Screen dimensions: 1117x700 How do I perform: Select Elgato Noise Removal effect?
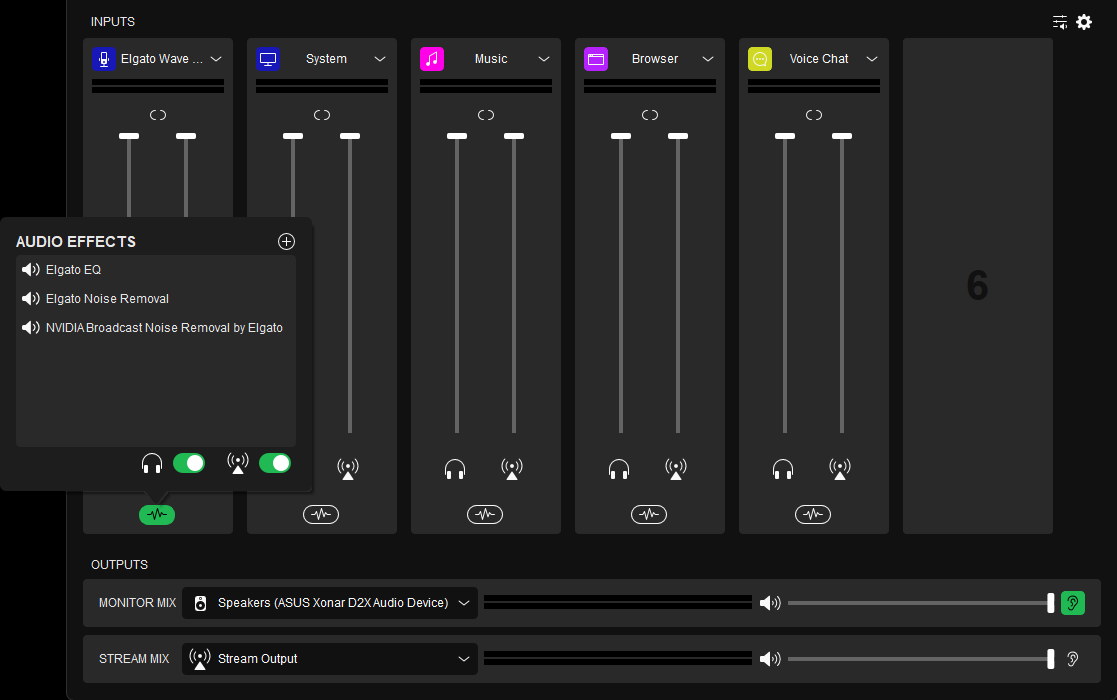[107, 299]
